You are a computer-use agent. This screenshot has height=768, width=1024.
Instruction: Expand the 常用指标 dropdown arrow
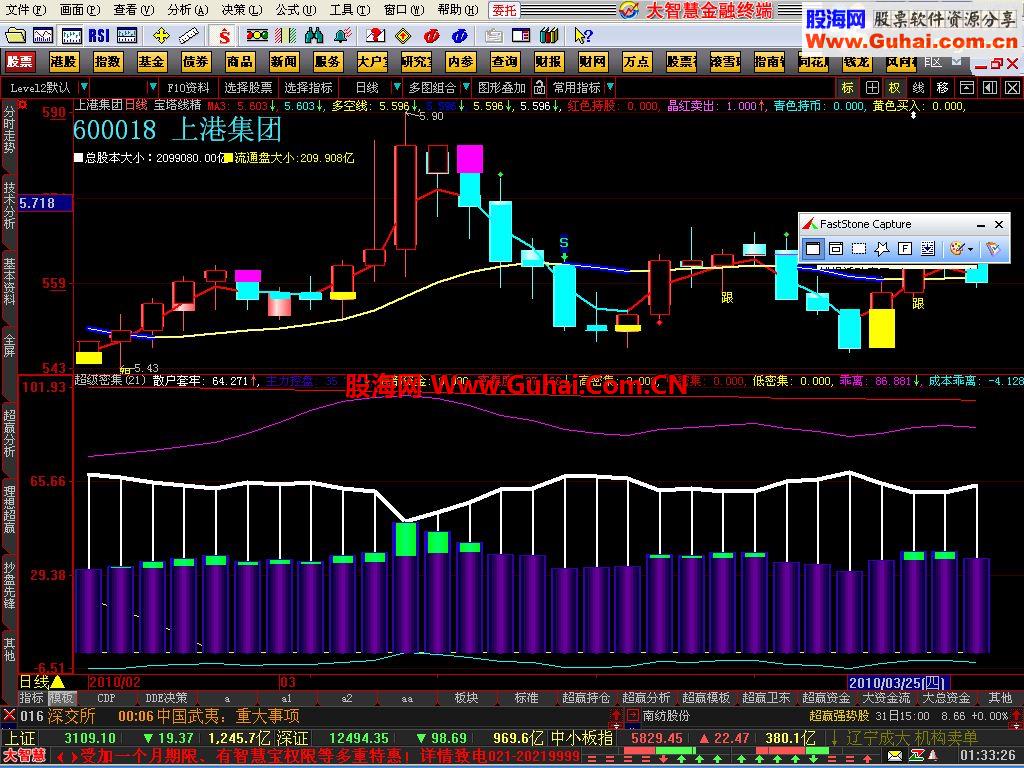pos(610,87)
